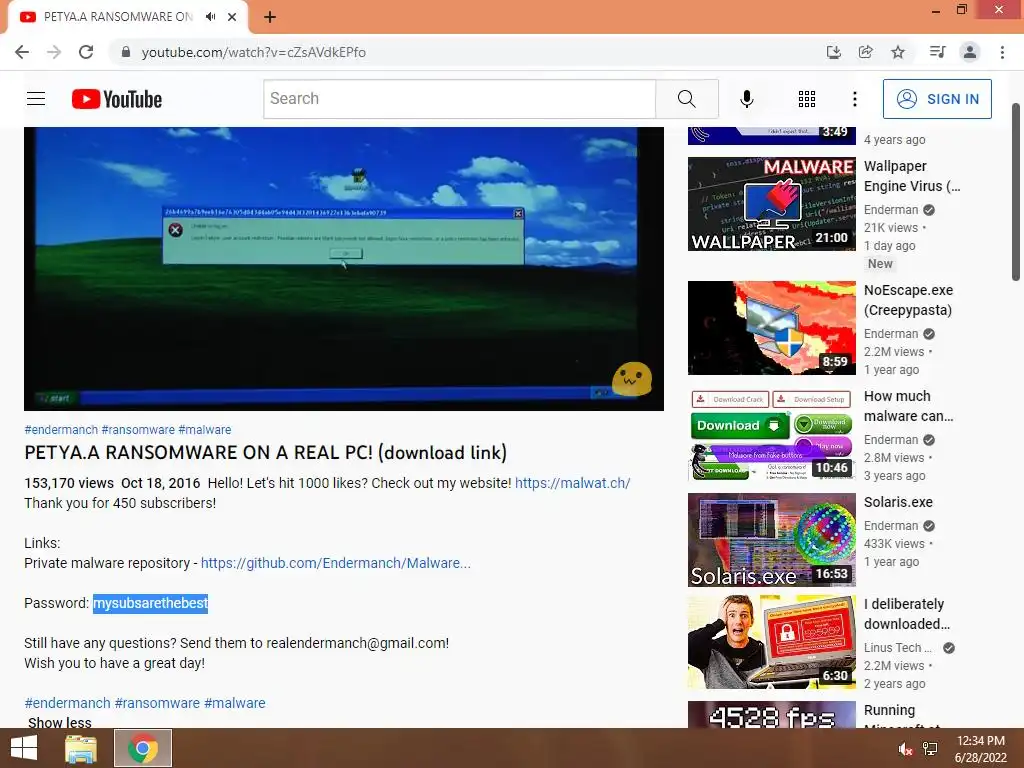The image size is (1024, 768).
Task: Open the Chrome three-dot menu
Action: point(1002,52)
